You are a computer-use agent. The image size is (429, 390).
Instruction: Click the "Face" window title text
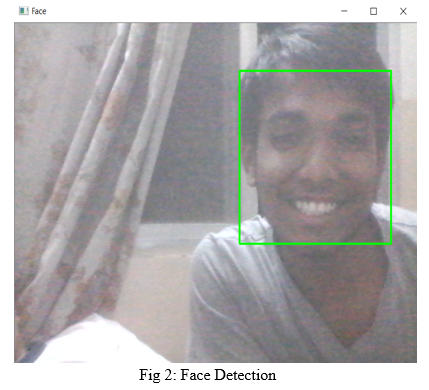(39, 11)
